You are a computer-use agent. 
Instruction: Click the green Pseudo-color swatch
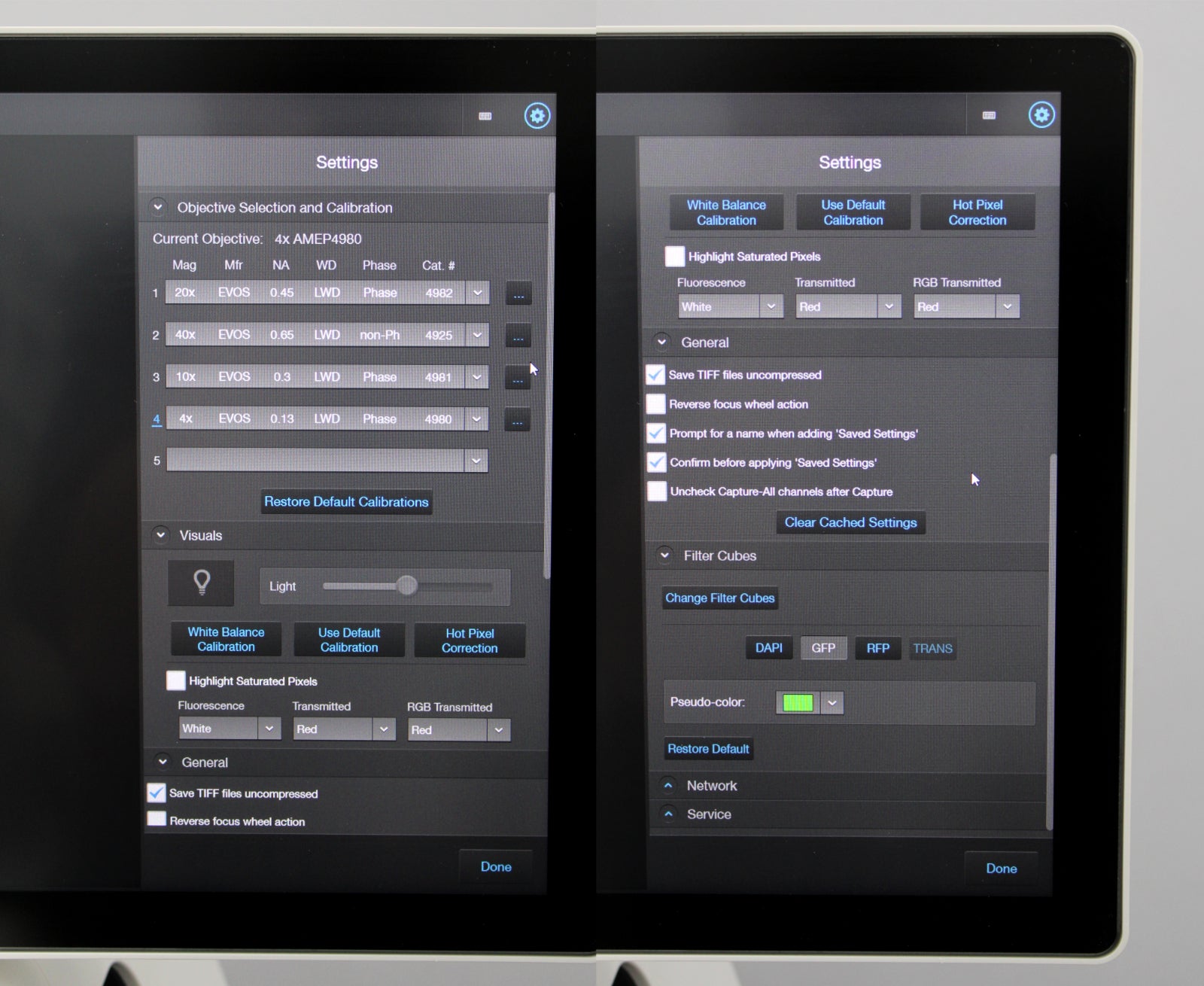[x=798, y=703]
